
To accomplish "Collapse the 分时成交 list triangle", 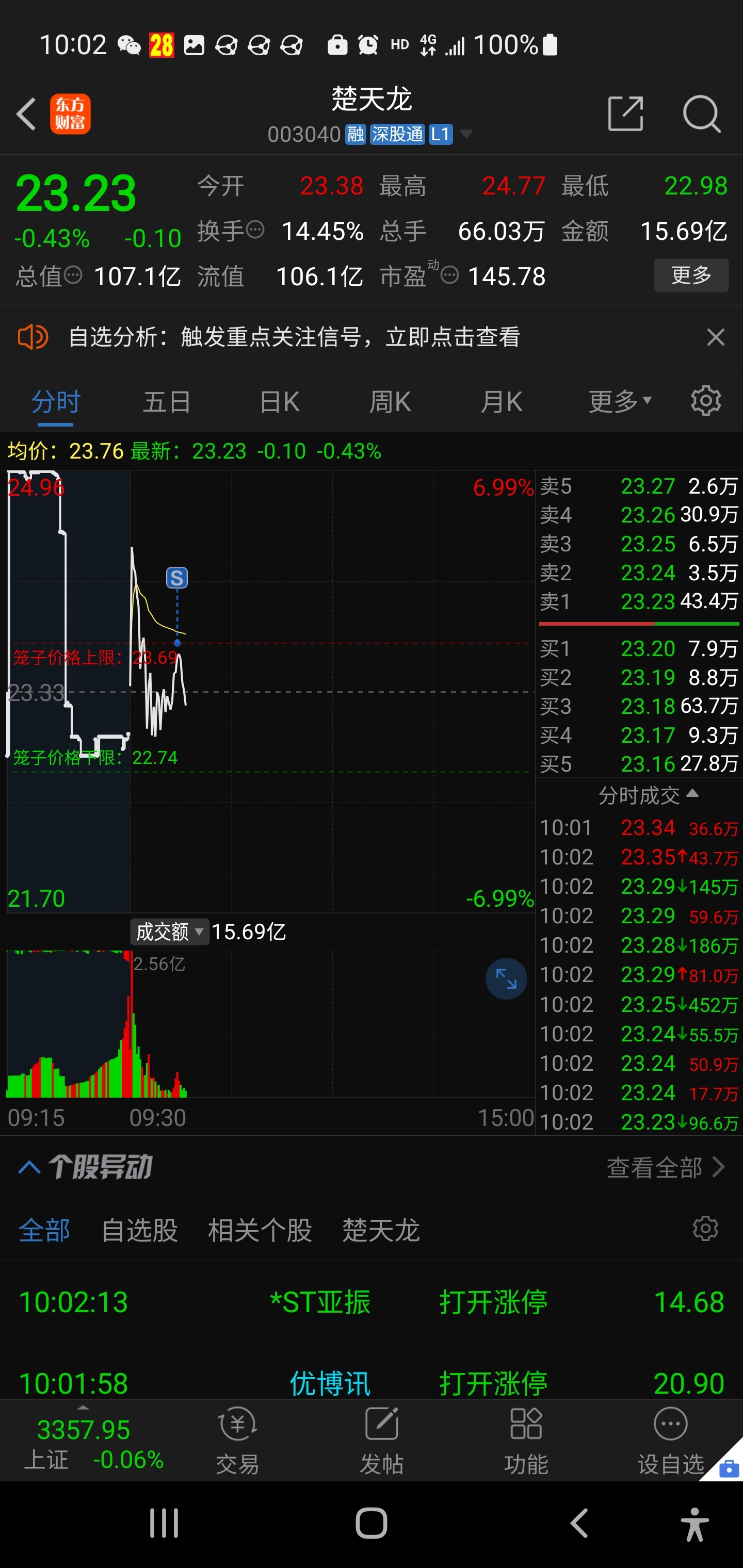I will pos(692,794).
